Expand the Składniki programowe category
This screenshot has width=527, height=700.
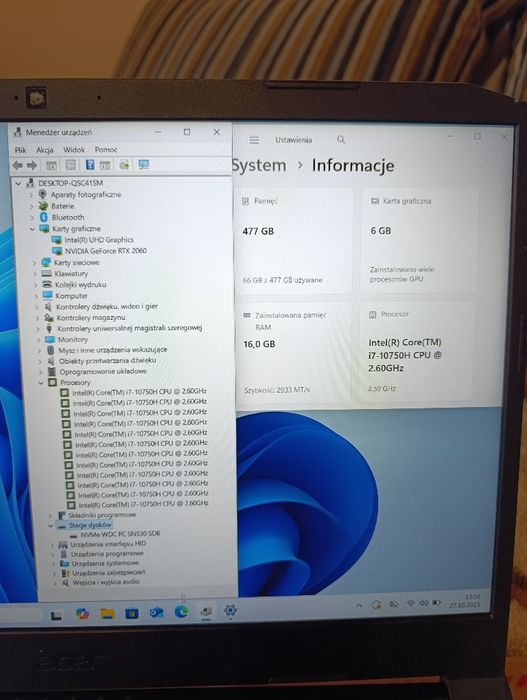coord(50,515)
